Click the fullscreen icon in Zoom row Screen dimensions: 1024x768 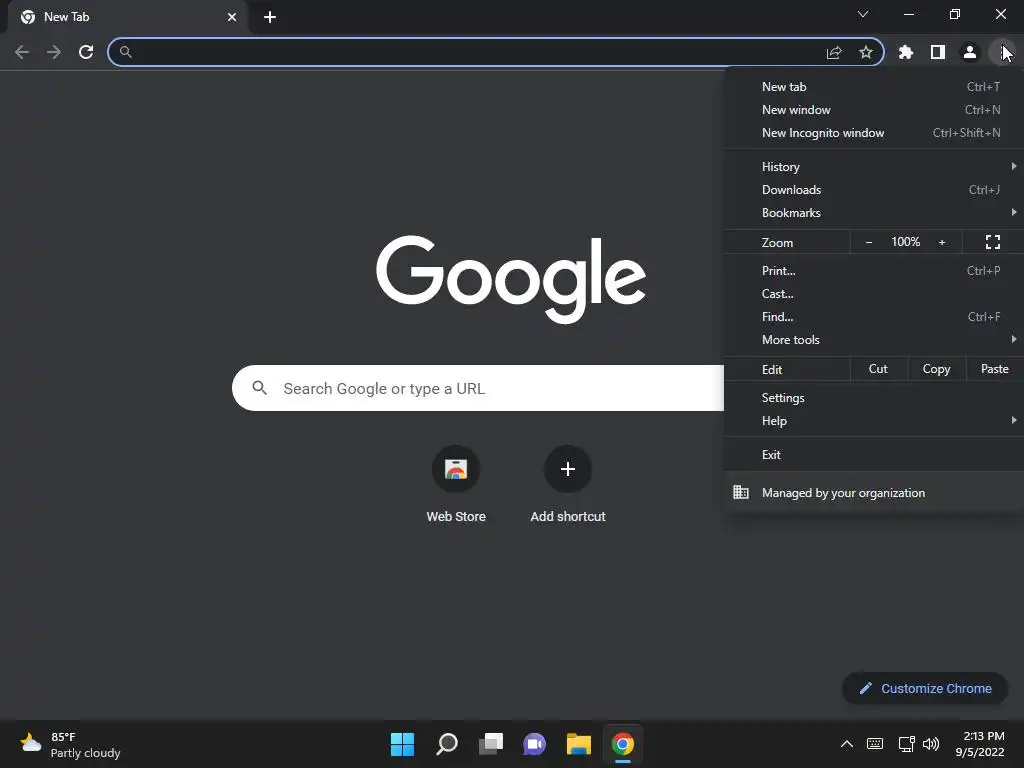tap(993, 242)
